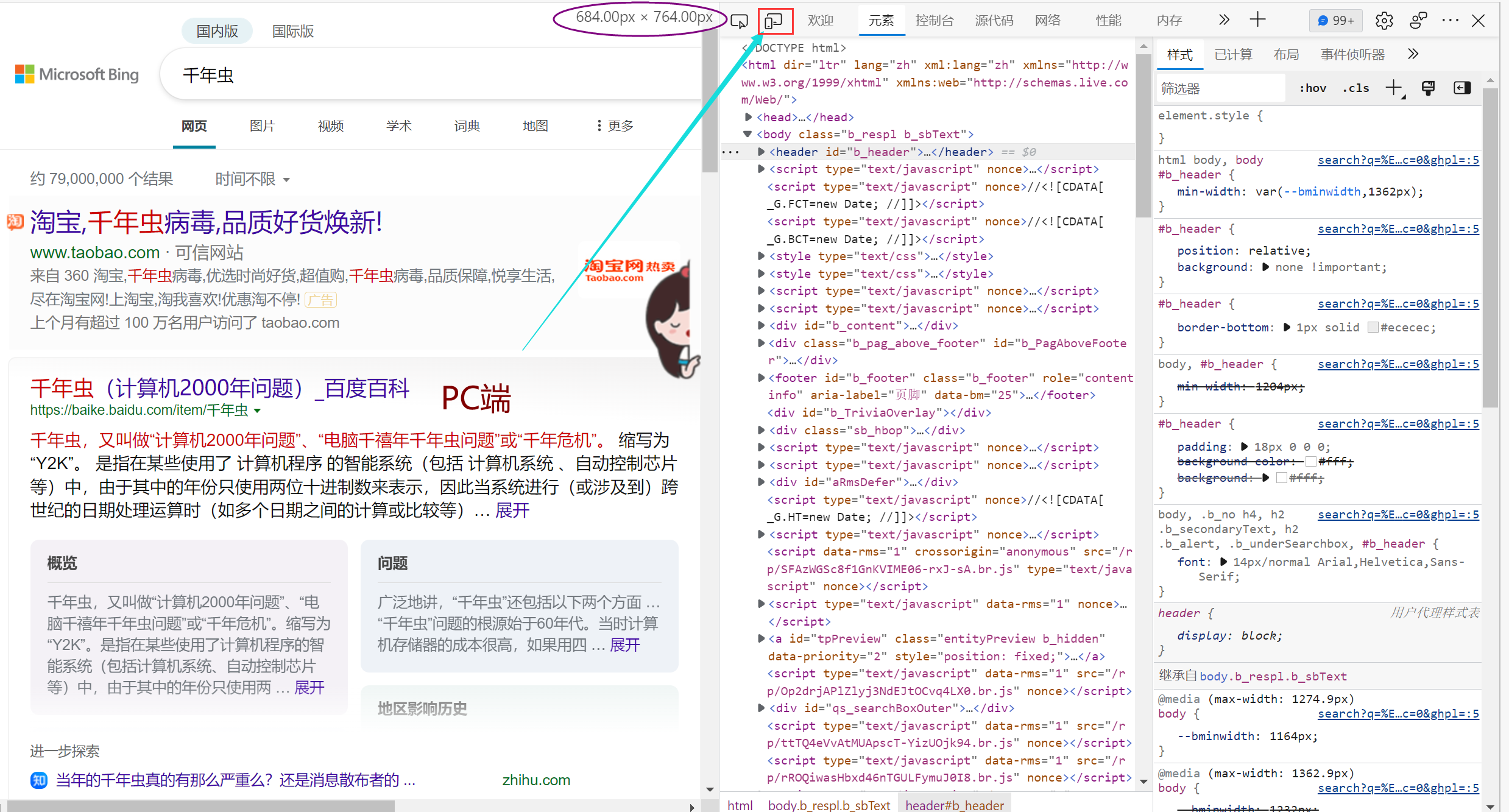Image resolution: width=1509 pixels, height=812 pixels.
Task: Open the 99+ issues counter
Action: [x=1335, y=21]
